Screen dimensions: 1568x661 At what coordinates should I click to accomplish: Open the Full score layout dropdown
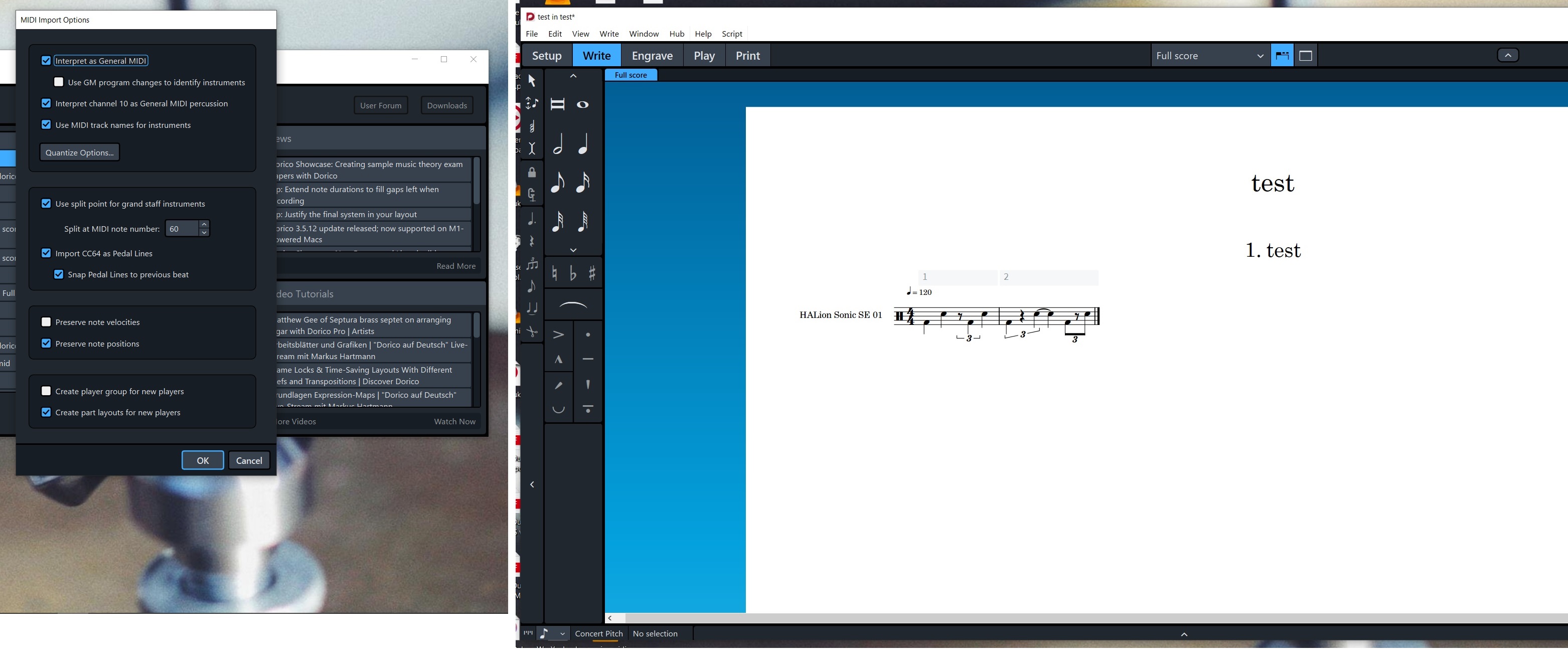click(1209, 55)
